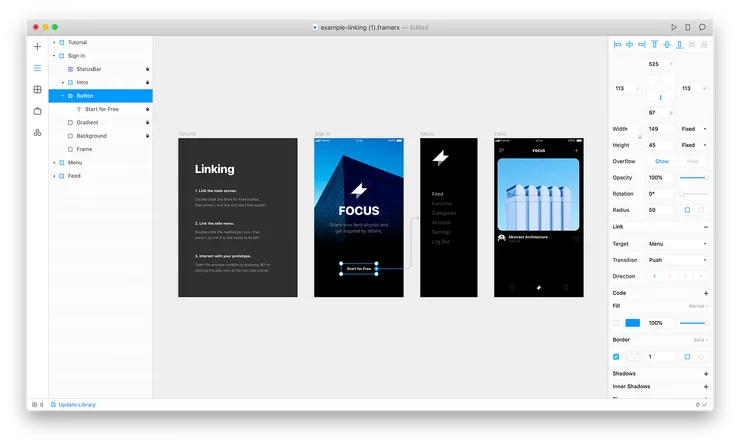Expand the Intro layer group
740x446 pixels.
(63, 83)
